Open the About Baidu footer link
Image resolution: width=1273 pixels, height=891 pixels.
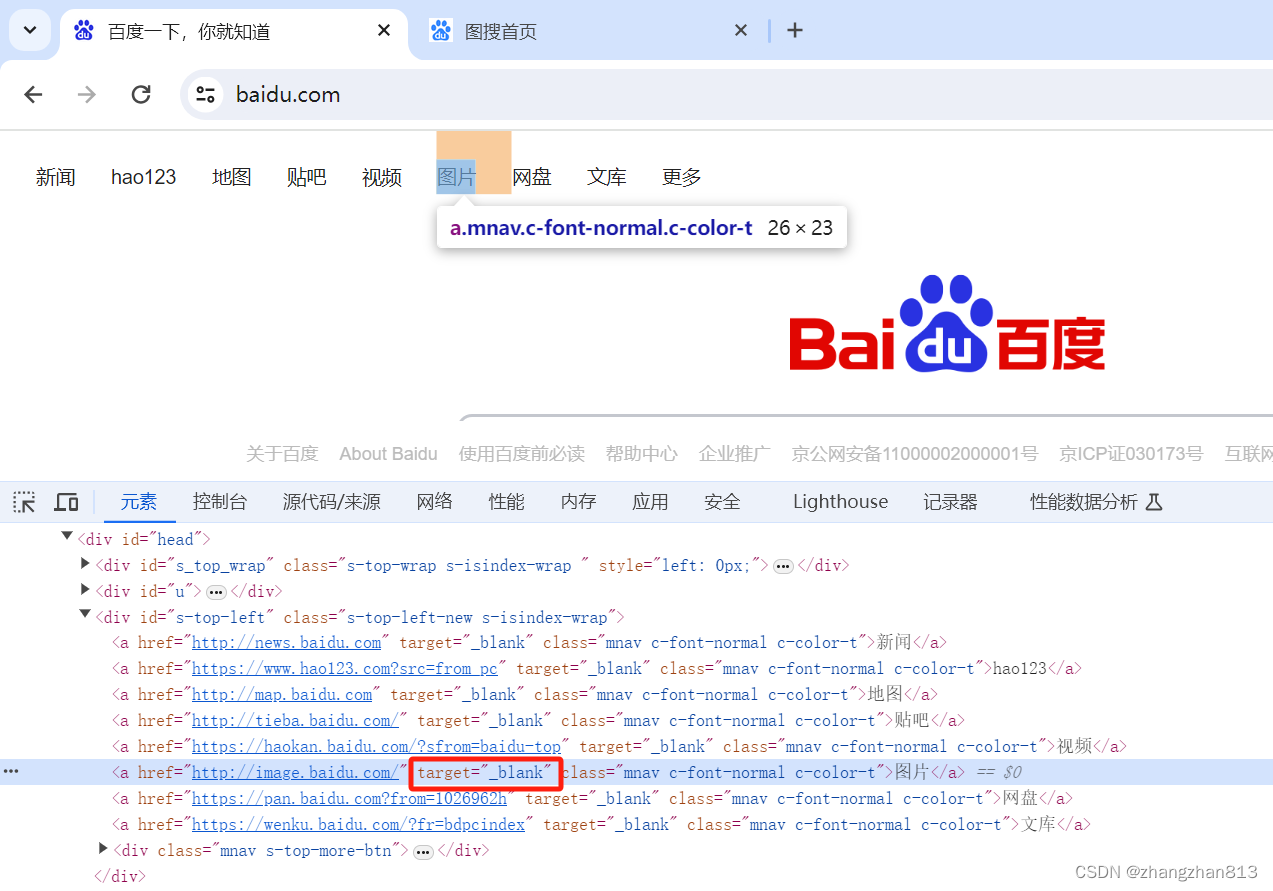(x=388, y=454)
